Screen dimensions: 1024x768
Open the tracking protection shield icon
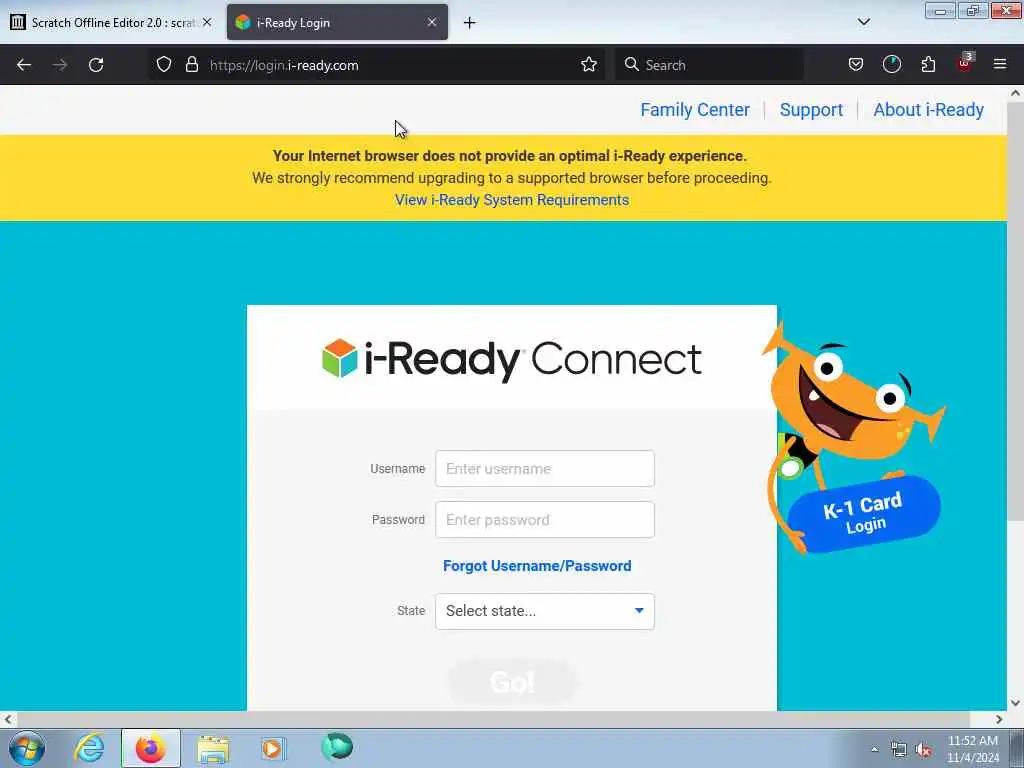164,64
